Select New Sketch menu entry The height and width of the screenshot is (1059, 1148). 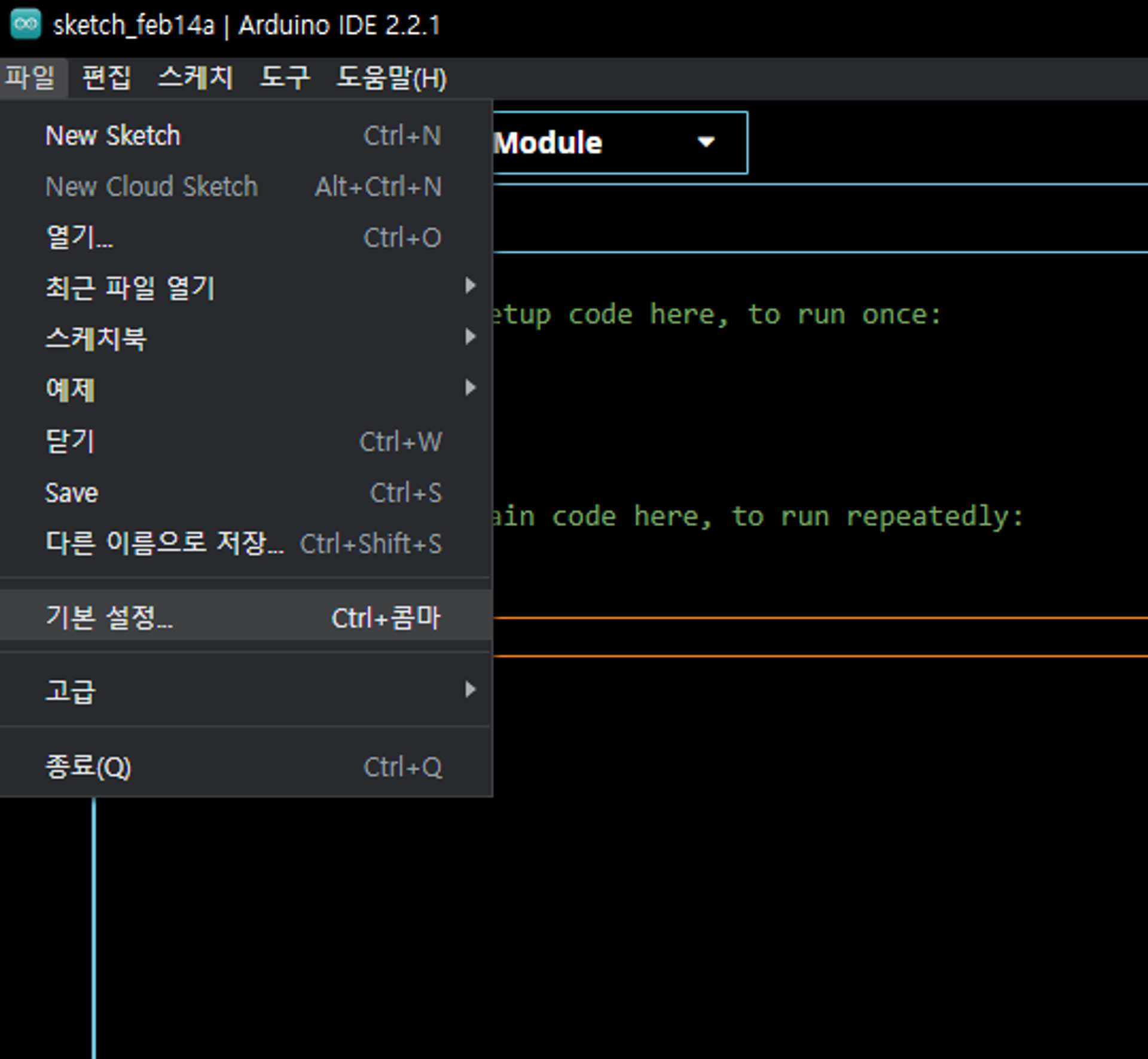tap(114, 136)
